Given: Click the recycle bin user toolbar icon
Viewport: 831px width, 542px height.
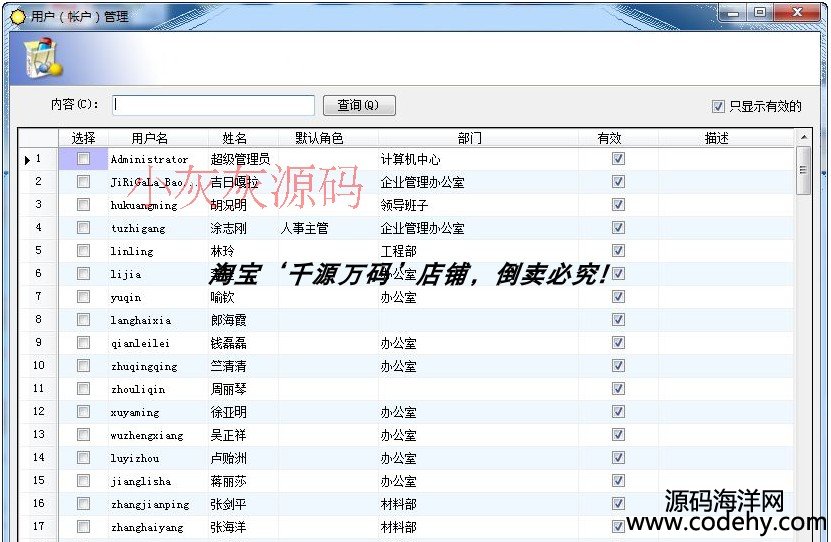Looking at the screenshot, I should tap(42, 59).
